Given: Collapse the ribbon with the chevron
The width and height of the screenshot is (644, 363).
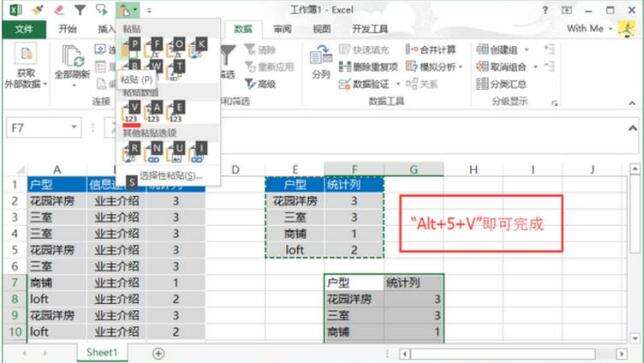Looking at the screenshot, I should (632, 103).
